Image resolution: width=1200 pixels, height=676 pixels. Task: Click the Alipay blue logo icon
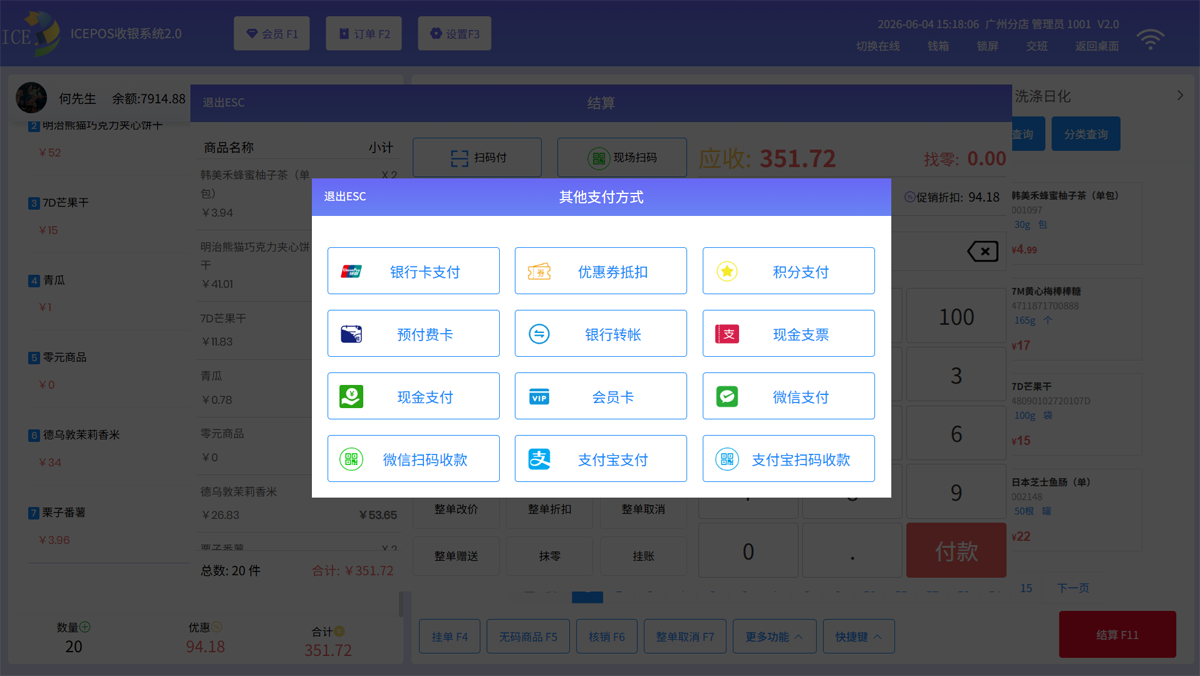click(x=539, y=459)
